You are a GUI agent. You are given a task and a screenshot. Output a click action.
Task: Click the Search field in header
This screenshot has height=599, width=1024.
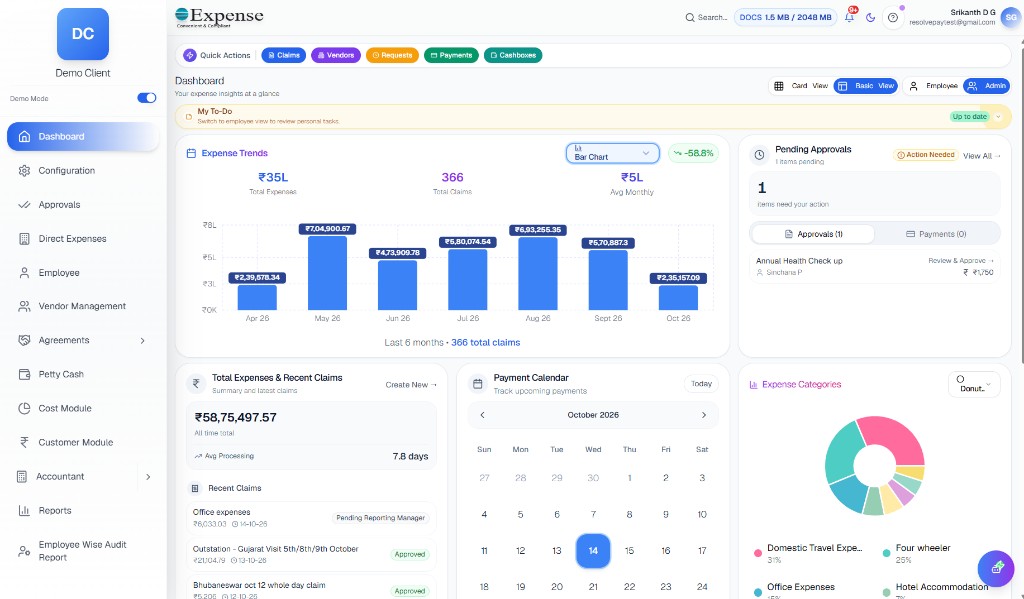[x=706, y=18]
